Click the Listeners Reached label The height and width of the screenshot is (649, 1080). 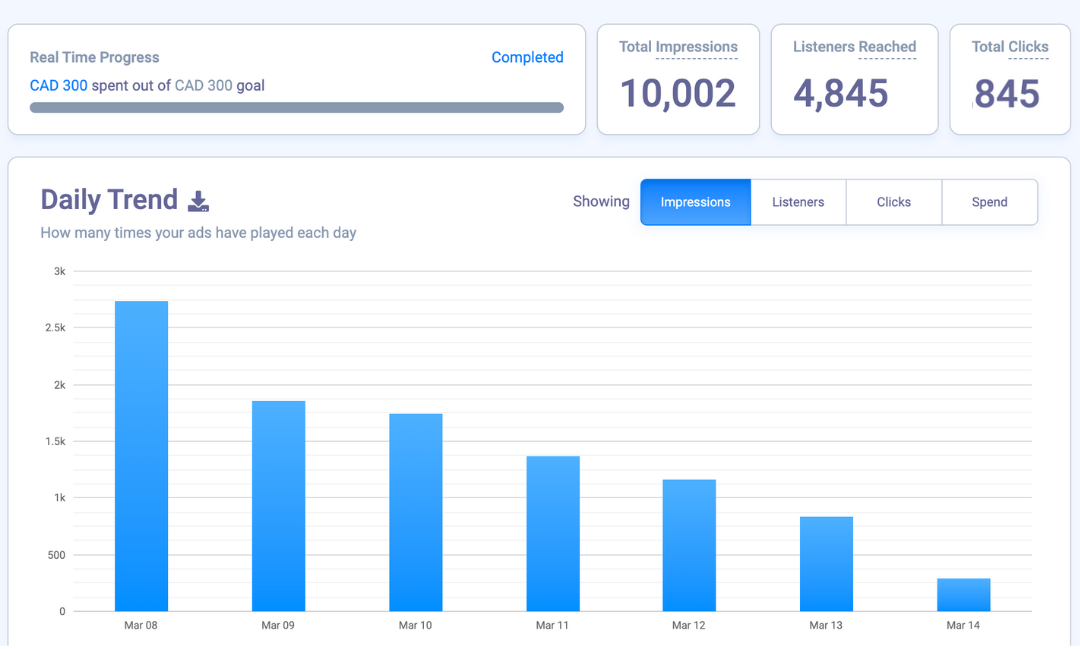coord(854,47)
